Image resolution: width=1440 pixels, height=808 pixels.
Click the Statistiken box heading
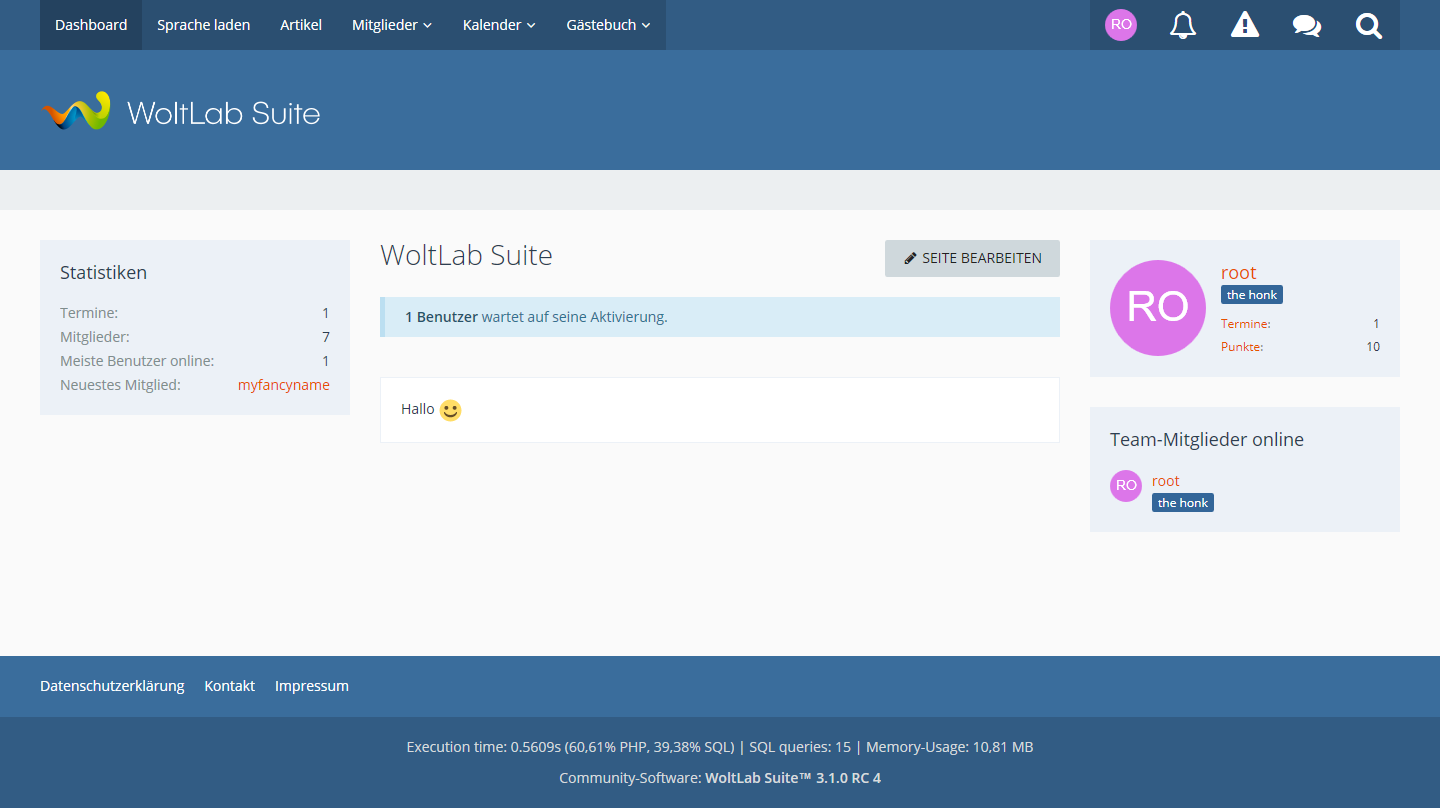[x=104, y=272]
